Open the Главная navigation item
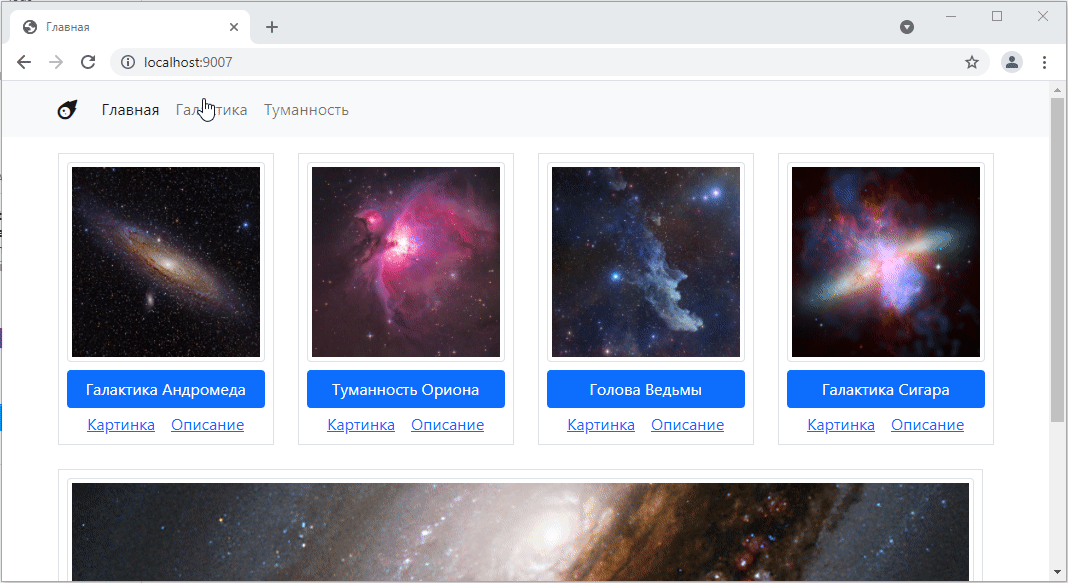The height and width of the screenshot is (583, 1068). pos(130,110)
